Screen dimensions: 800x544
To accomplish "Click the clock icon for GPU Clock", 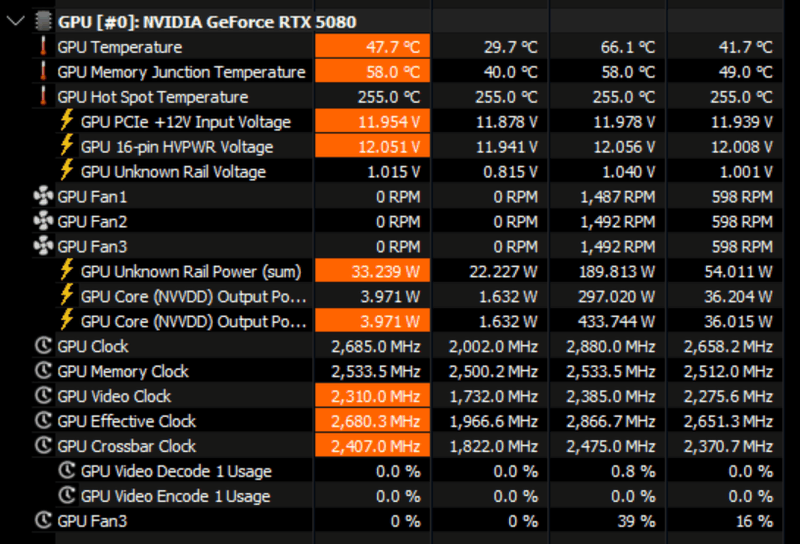I will tap(43, 346).
